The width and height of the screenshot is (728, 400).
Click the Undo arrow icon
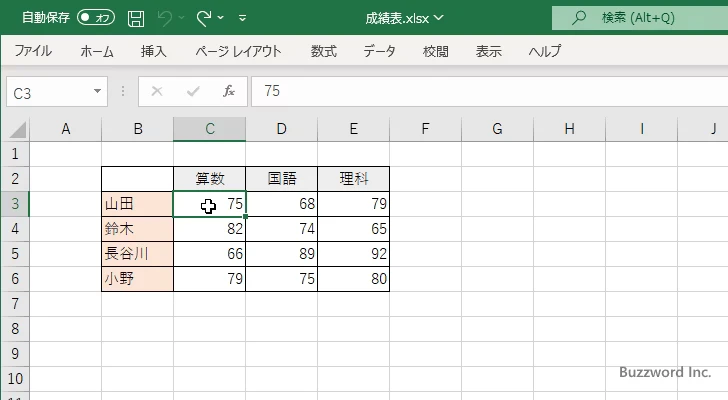click(164, 18)
